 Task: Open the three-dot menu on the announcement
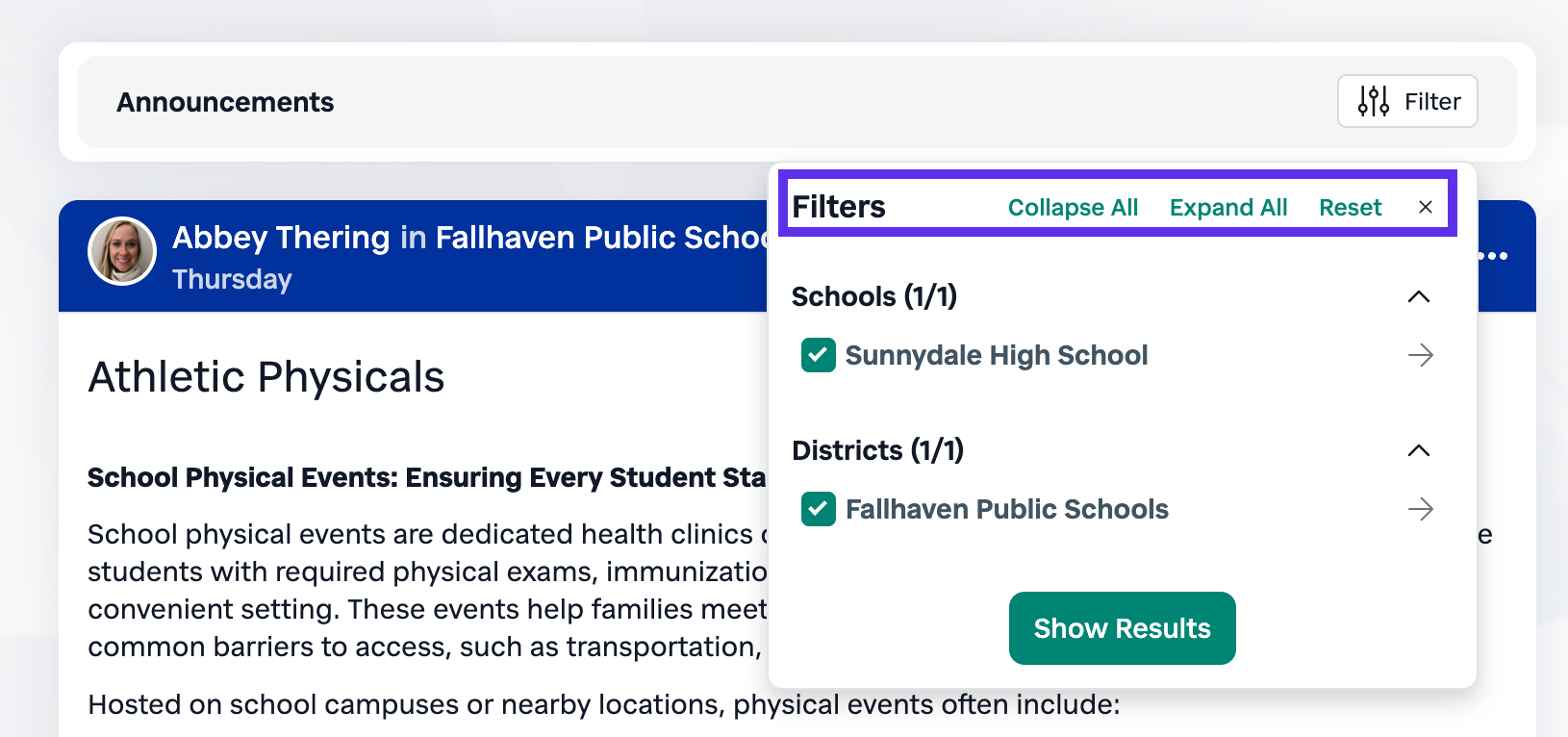point(1493,256)
